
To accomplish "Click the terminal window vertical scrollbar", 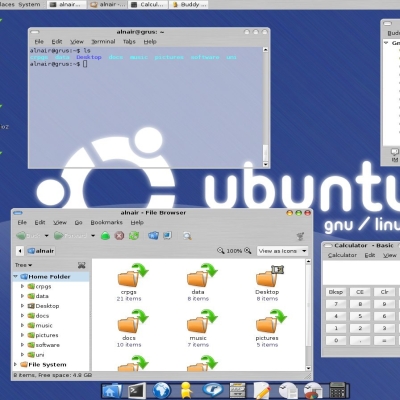I will 265,107.
